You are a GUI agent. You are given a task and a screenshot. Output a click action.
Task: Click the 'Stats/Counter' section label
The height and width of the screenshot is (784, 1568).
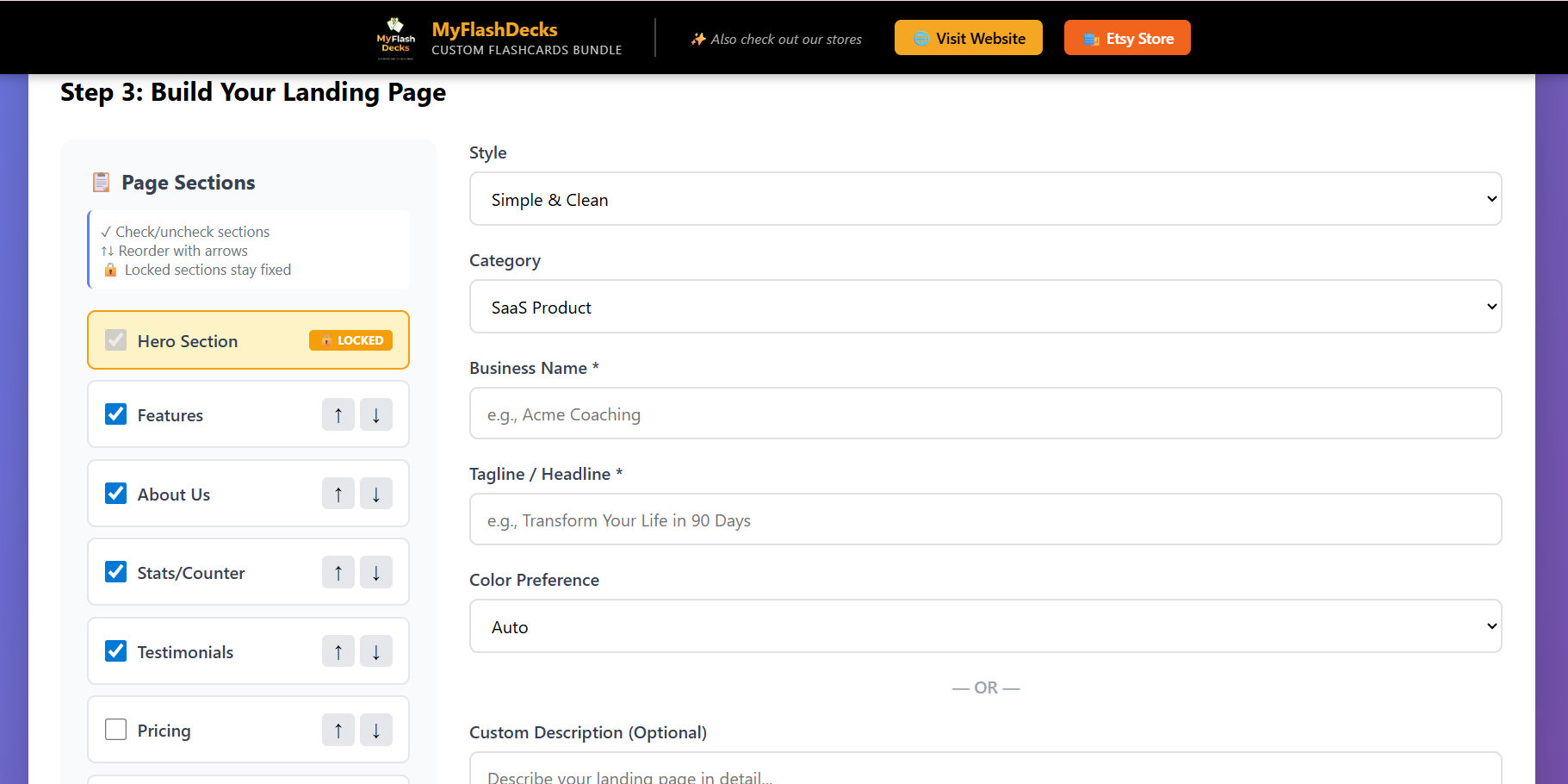pyautogui.click(x=191, y=573)
